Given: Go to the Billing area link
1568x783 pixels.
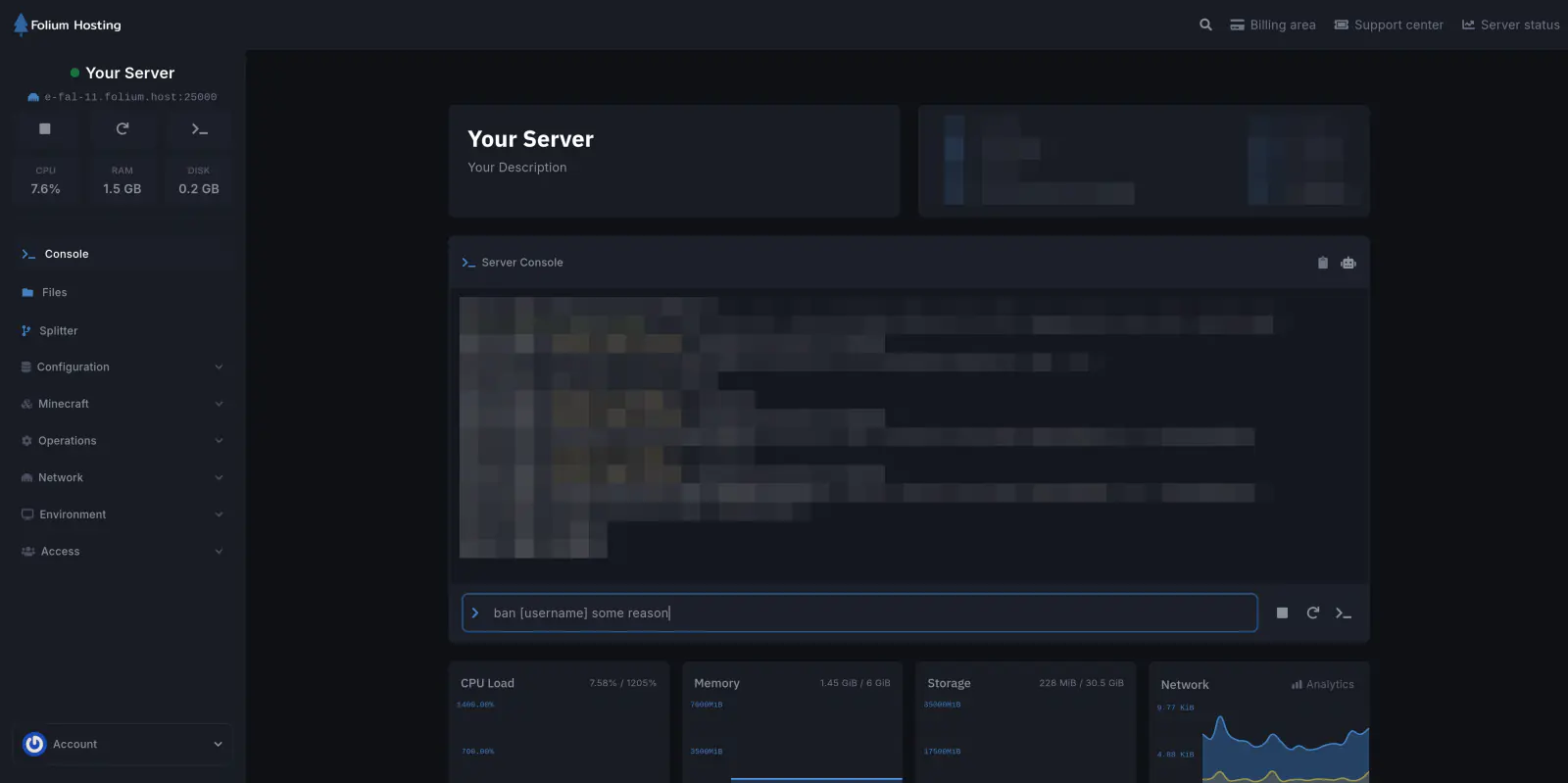Looking at the screenshot, I should [x=1273, y=24].
